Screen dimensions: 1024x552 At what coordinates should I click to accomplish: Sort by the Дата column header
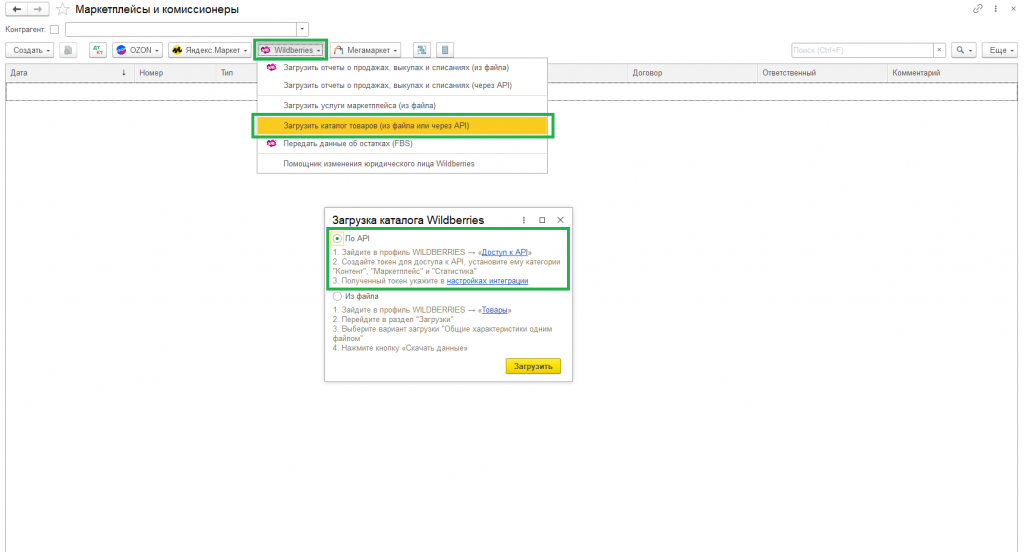click(x=70, y=73)
